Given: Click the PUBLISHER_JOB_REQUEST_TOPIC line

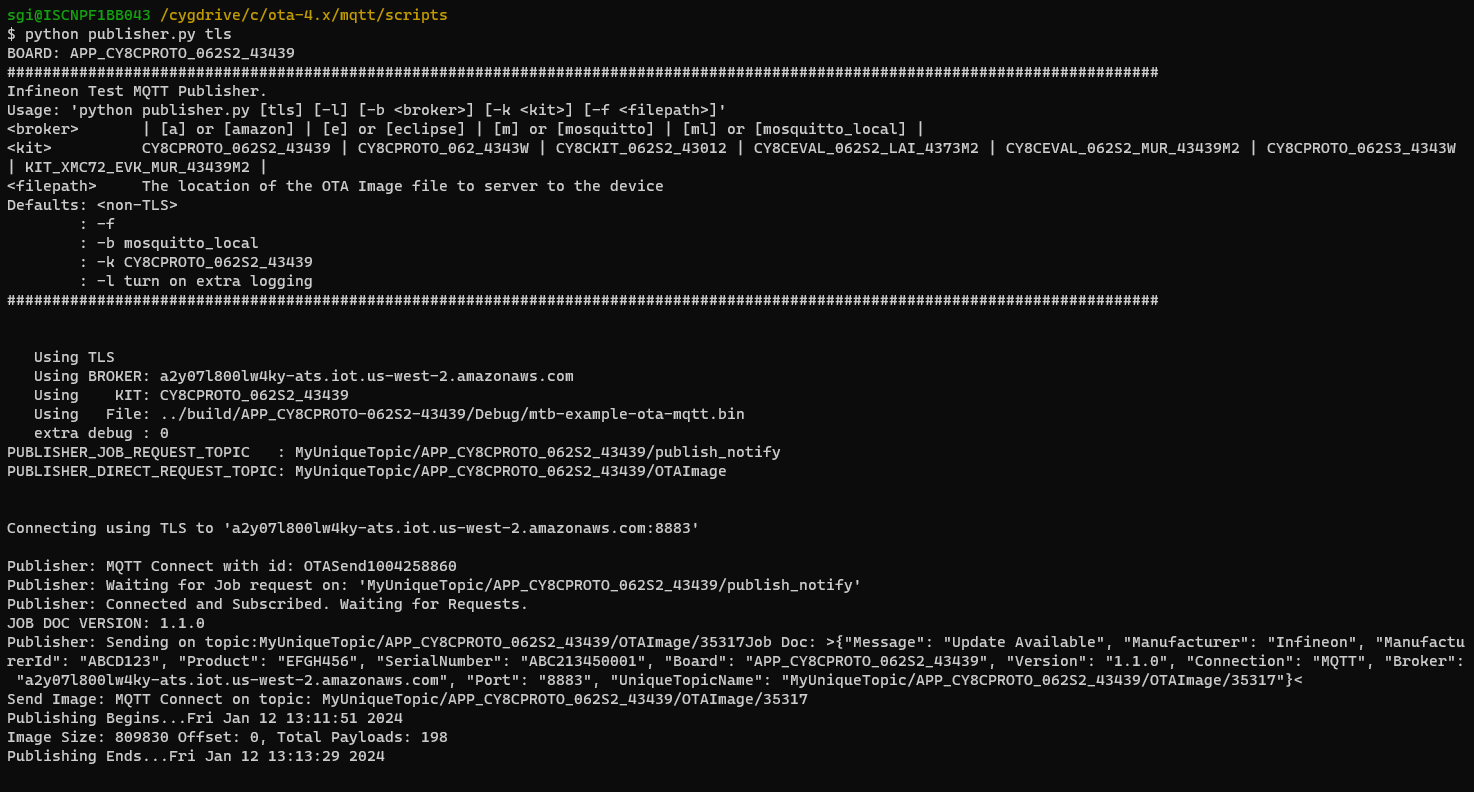Looking at the screenshot, I should pos(393,452).
